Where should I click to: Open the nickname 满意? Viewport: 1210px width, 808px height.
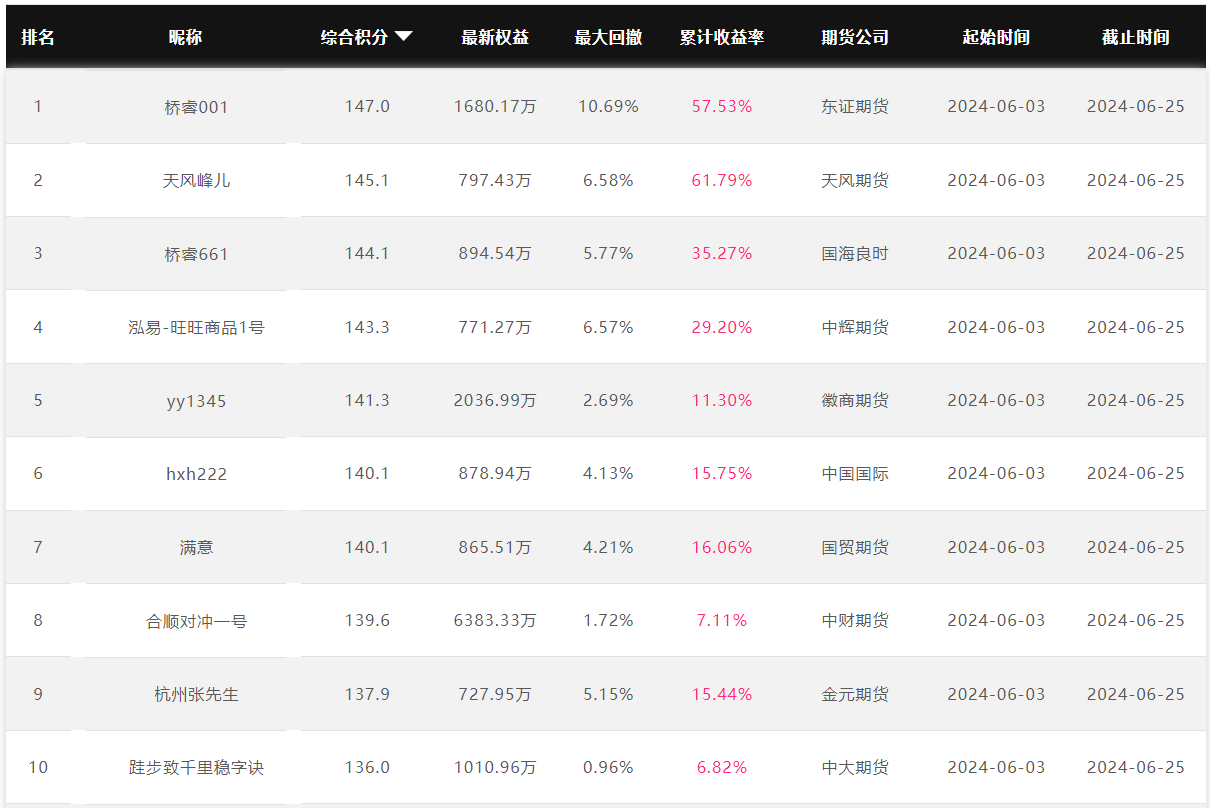(196, 547)
